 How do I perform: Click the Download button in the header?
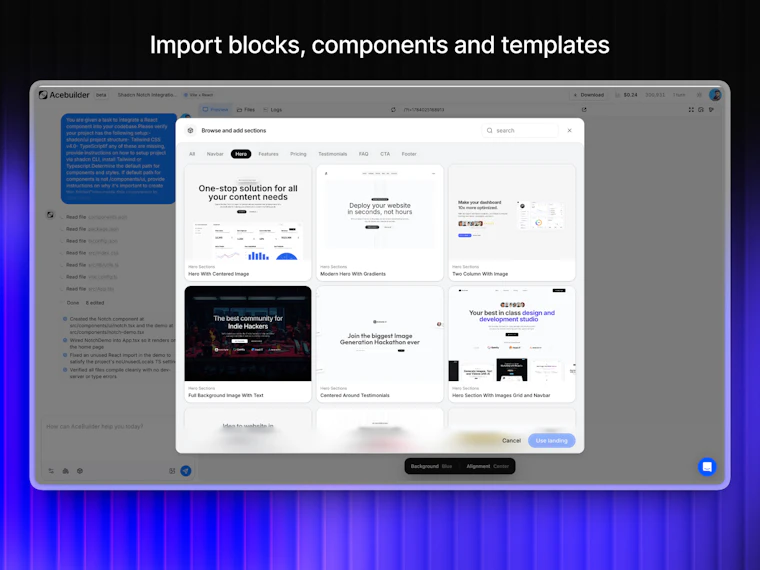pos(588,95)
